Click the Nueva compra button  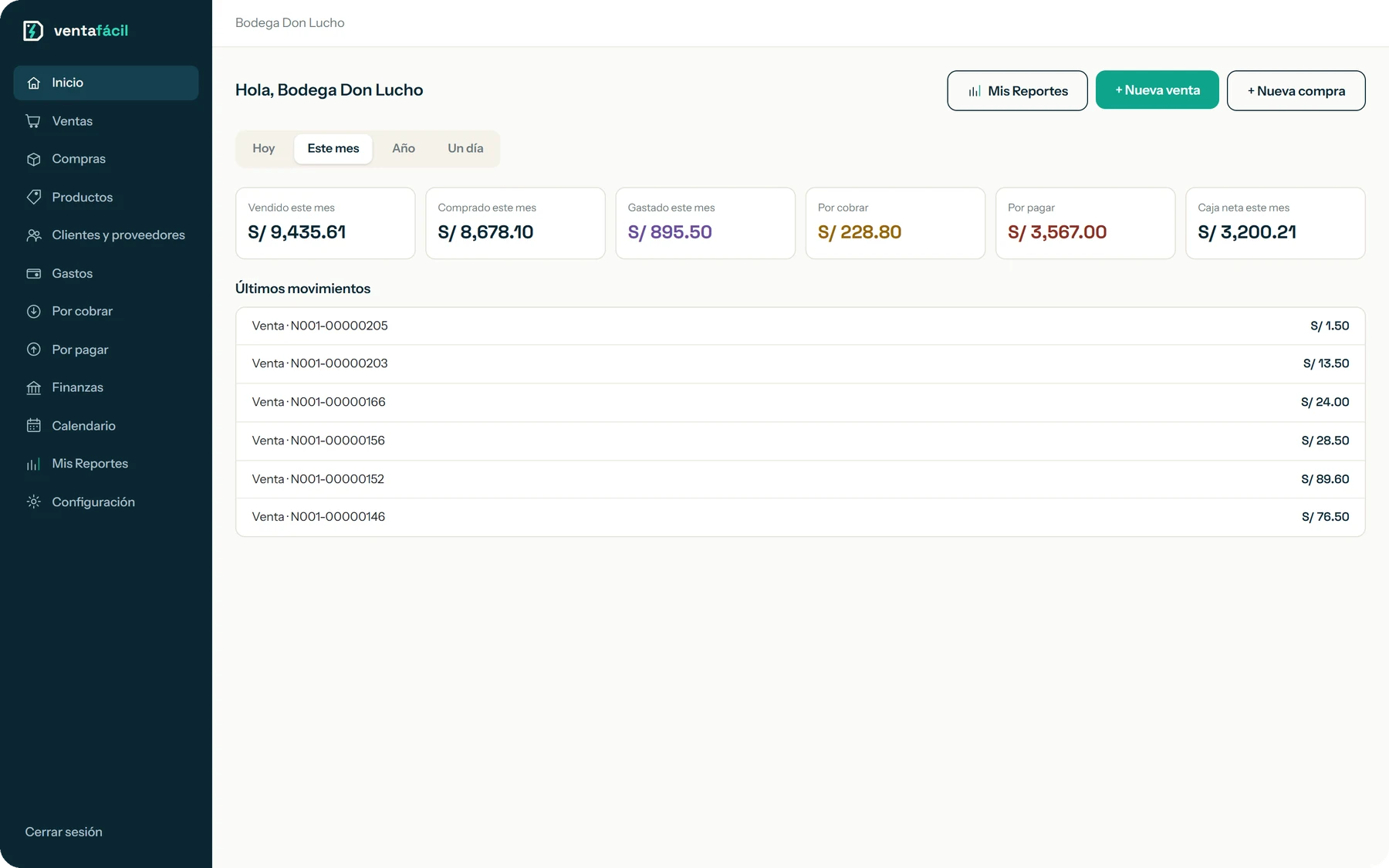1296,91
